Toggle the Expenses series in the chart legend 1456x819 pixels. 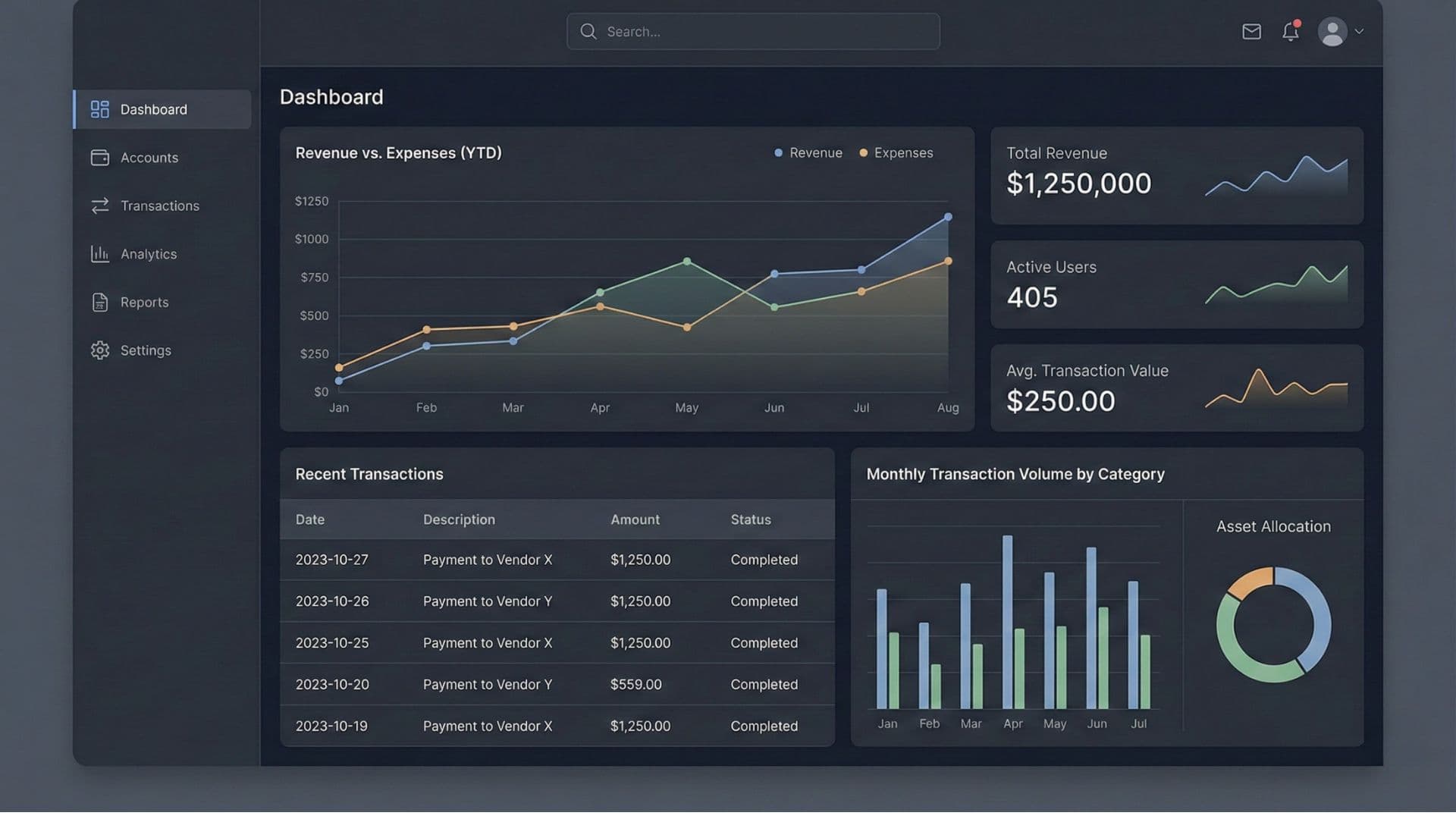896,152
